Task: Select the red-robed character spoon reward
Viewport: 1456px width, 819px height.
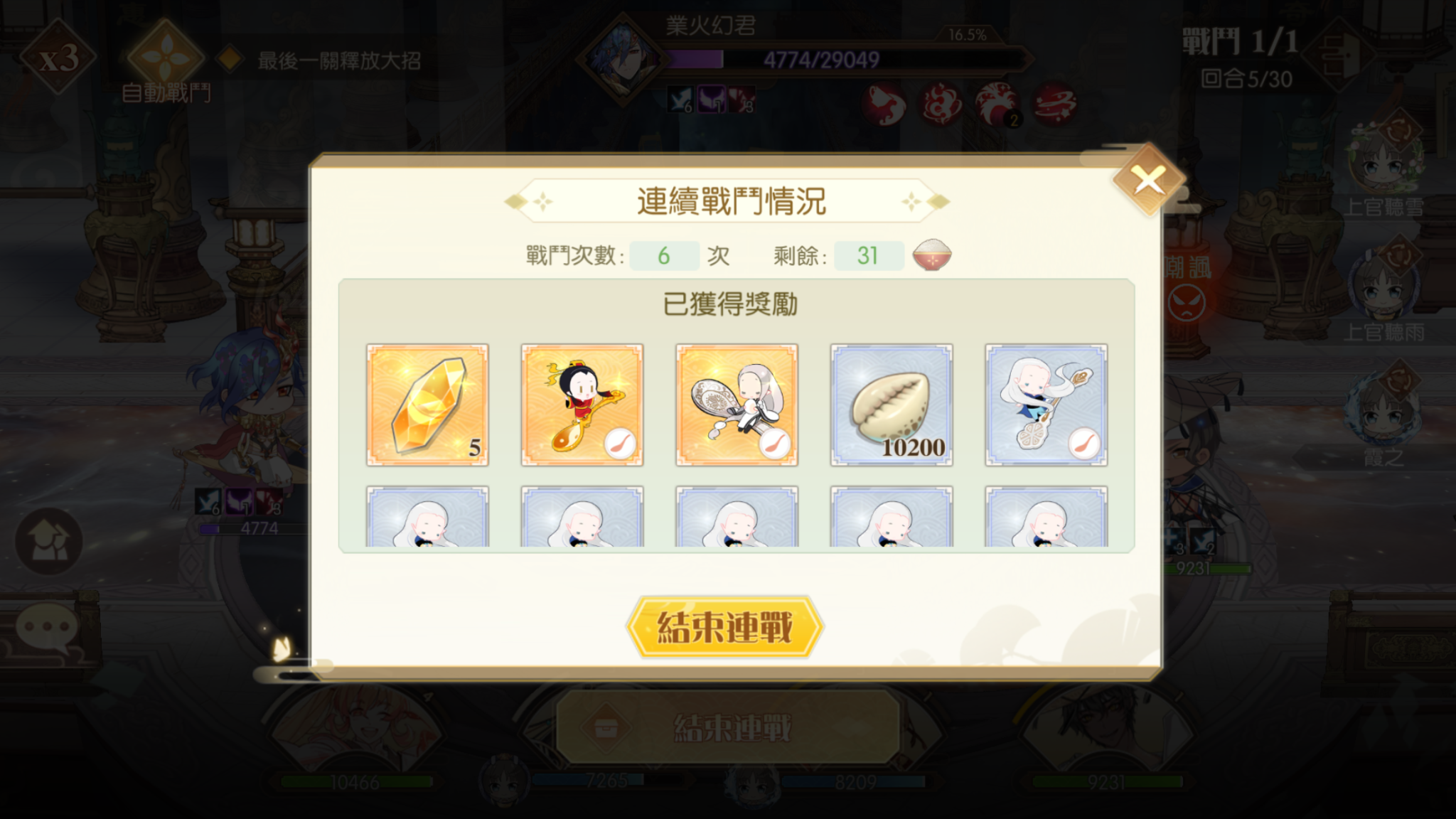Action: click(582, 405)
